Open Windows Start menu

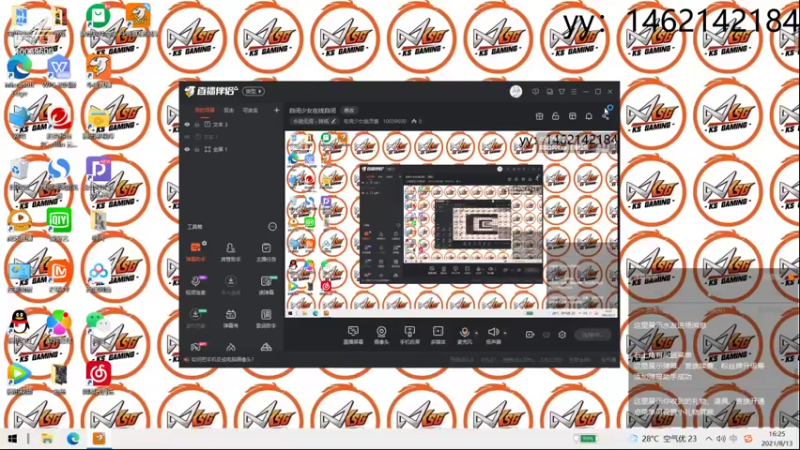coord(13,439)
